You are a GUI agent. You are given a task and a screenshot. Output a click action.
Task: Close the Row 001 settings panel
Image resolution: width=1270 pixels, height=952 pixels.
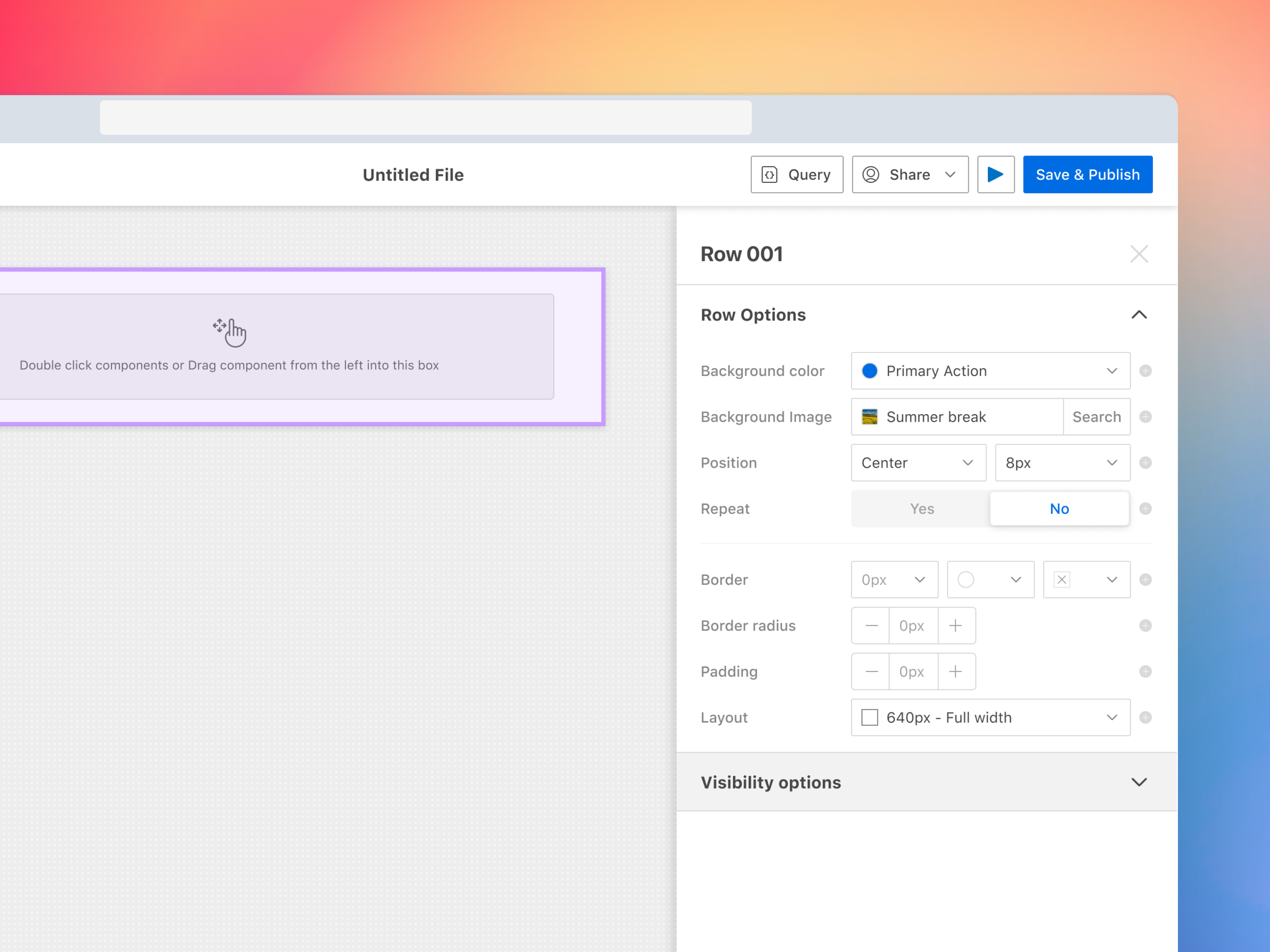[x=1139, y=253]
